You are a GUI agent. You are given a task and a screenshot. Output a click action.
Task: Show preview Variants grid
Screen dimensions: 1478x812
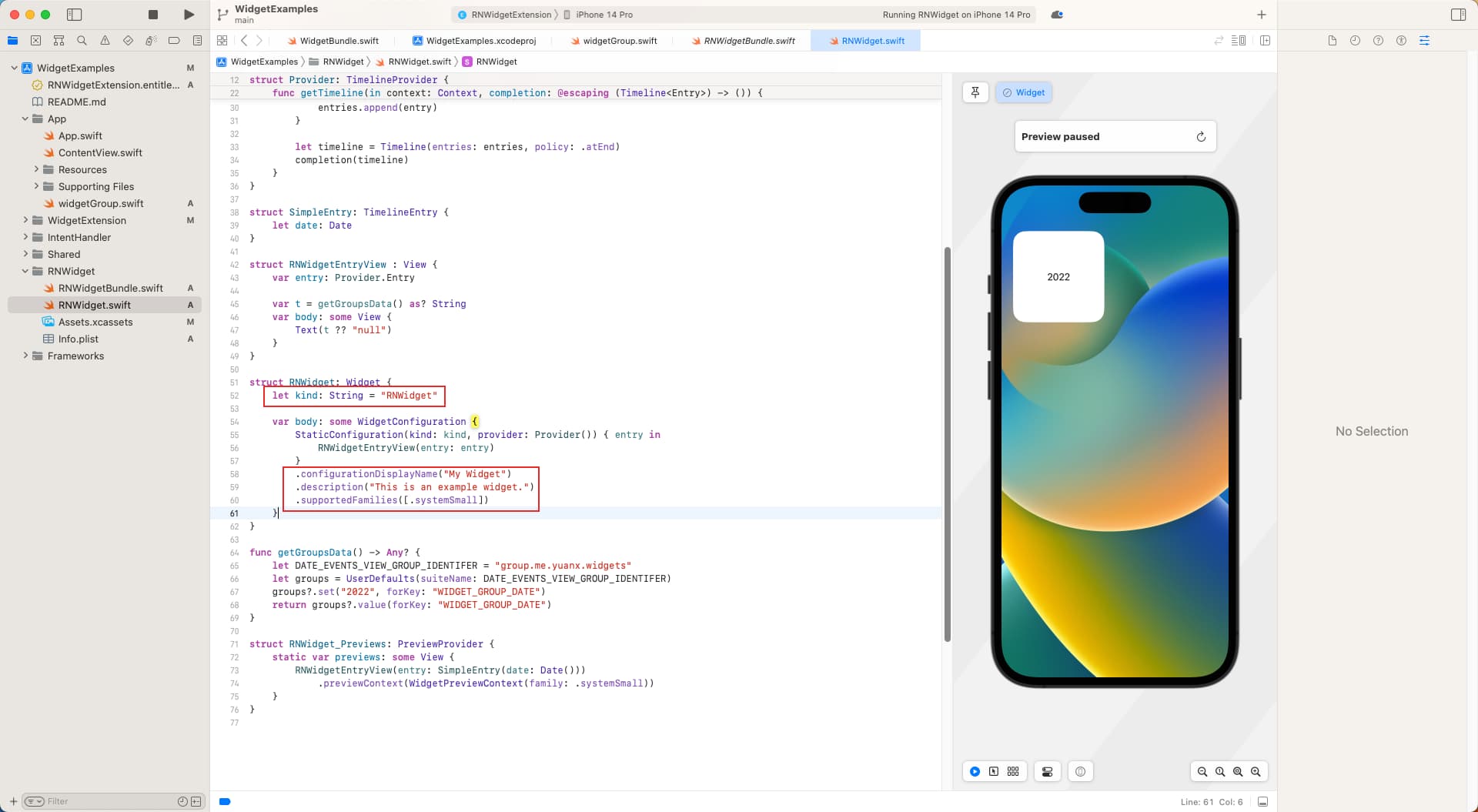coord(1013,771)
